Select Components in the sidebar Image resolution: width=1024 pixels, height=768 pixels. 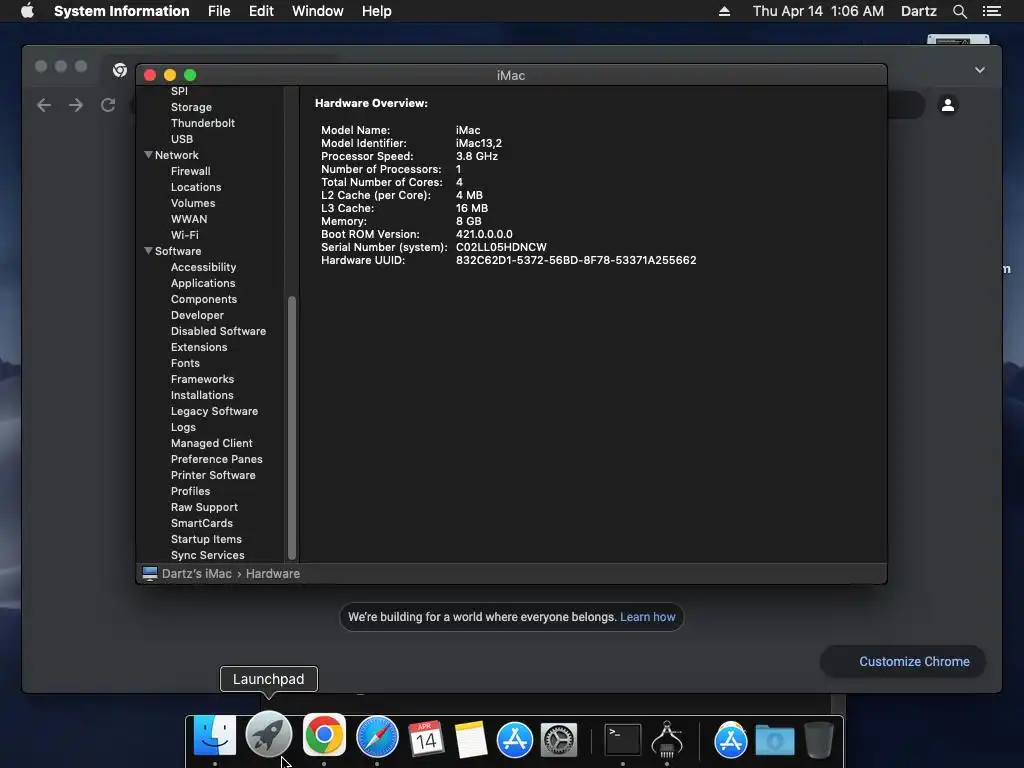(204, 299)
